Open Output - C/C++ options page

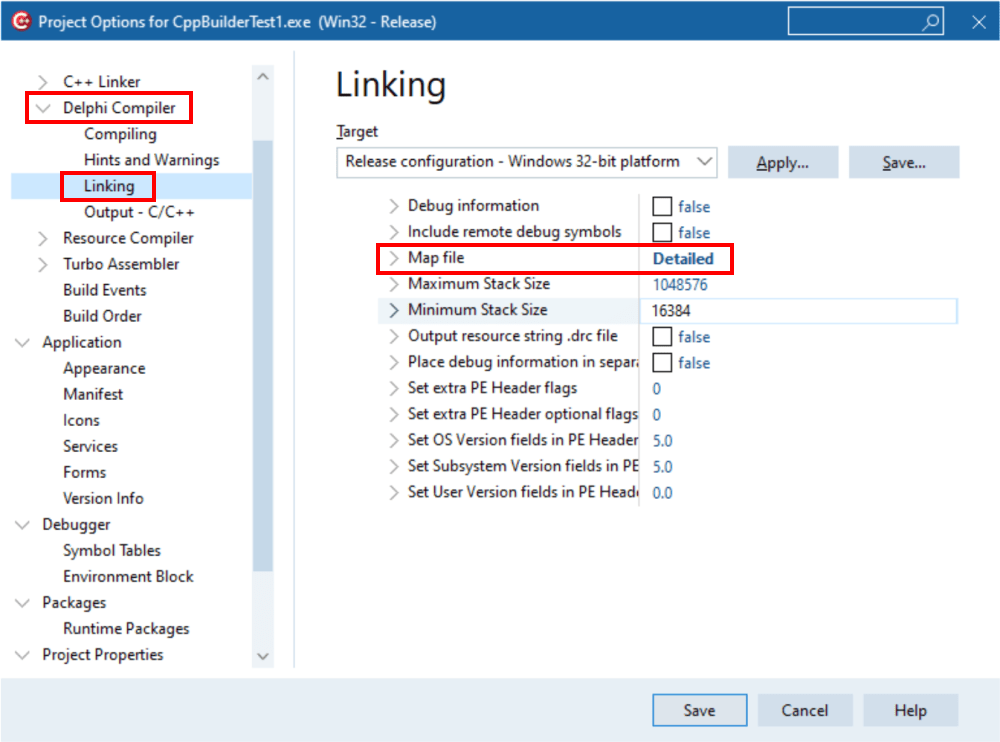coord(139,212)
